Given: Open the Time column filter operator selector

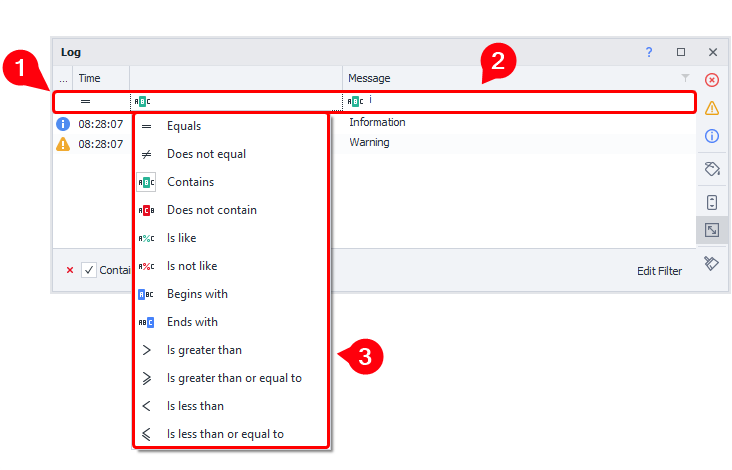Looking at the screenshot, I should pos(86,101).
